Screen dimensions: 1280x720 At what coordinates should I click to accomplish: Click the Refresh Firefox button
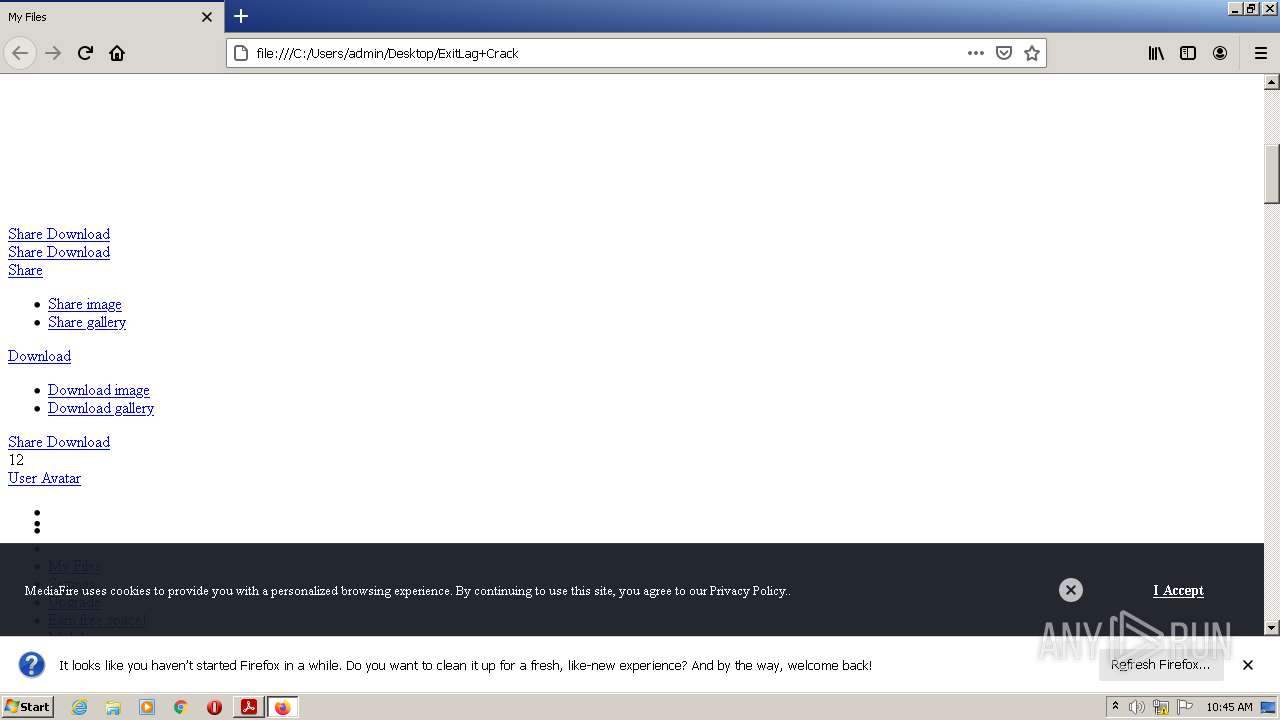[1161, 665]
